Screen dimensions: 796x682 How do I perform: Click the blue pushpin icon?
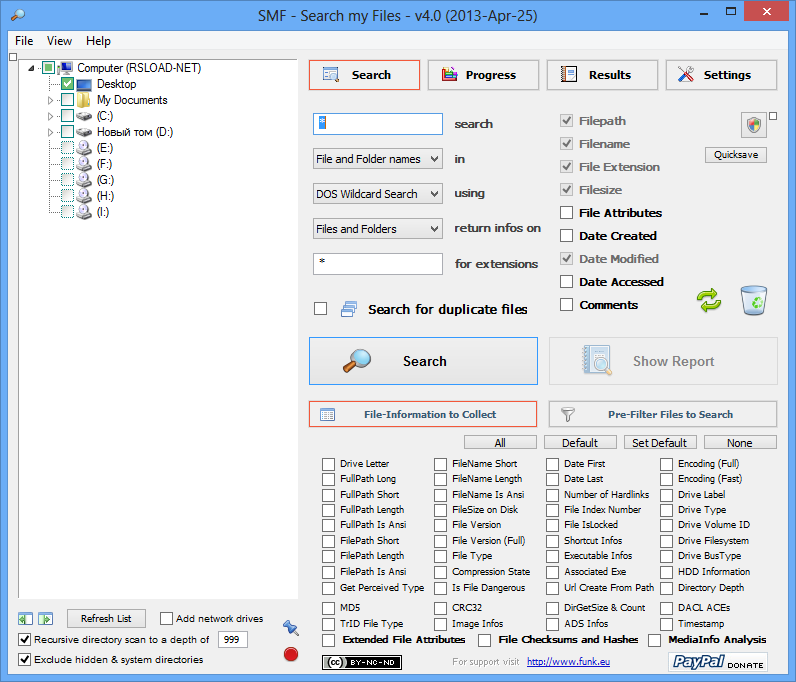(291, 627)
